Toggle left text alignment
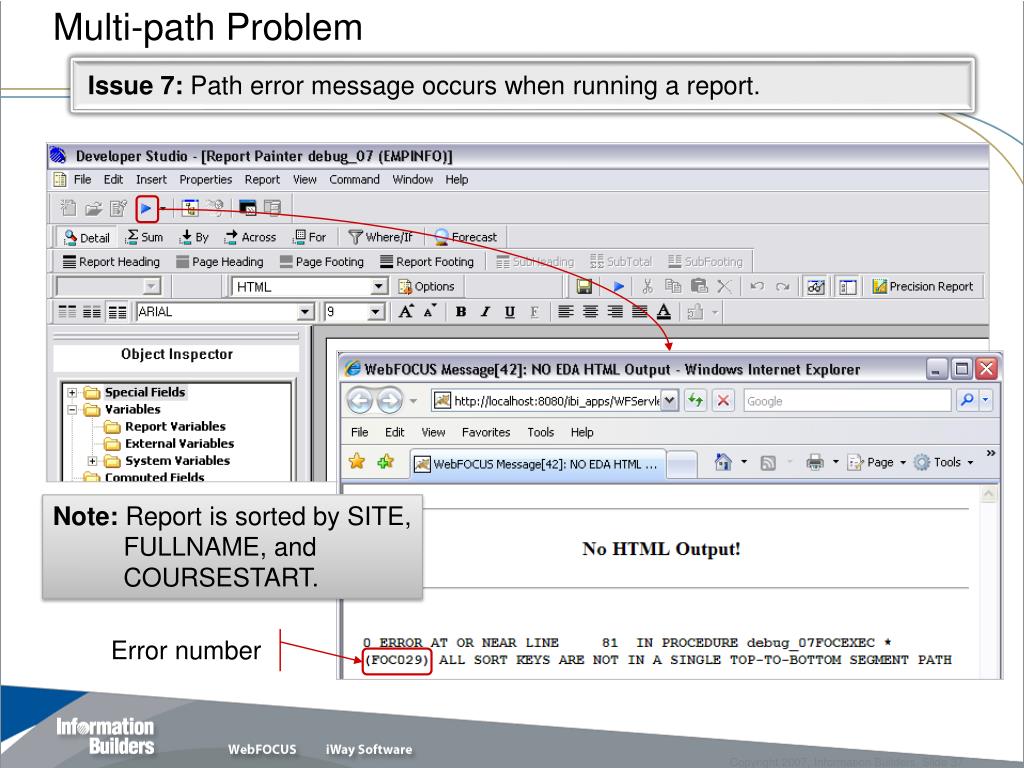This screenshot has width=1024, height=768. (566, 312)
